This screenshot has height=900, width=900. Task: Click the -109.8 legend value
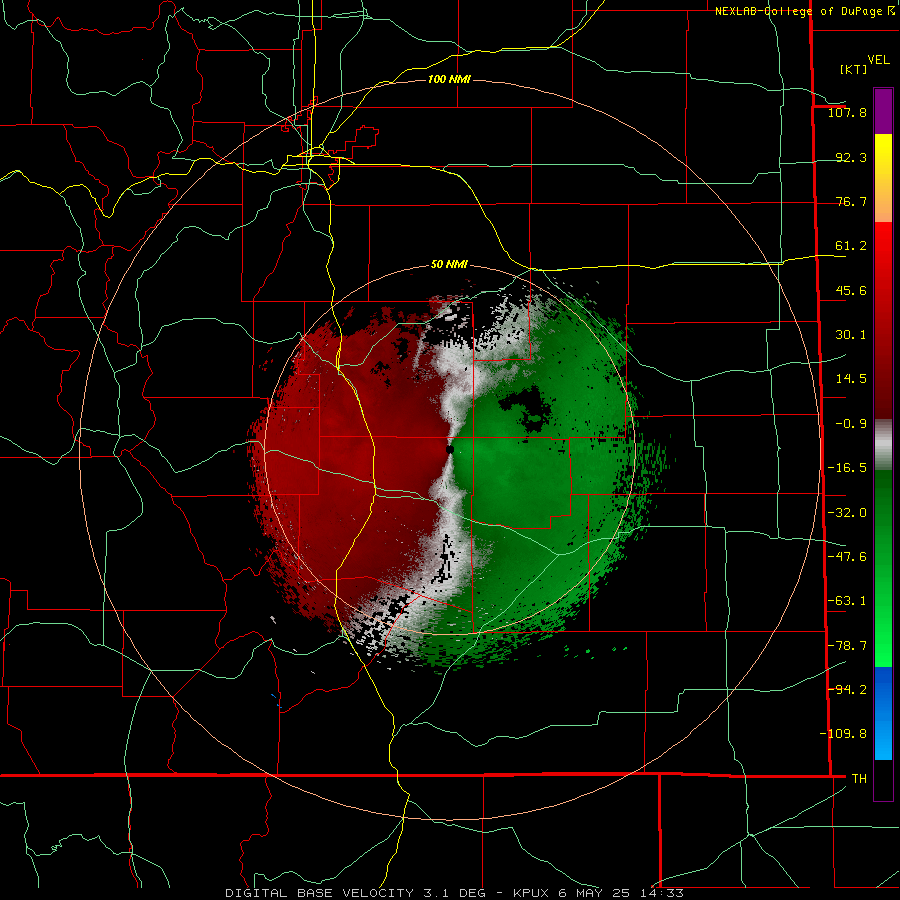coord(843,734)
